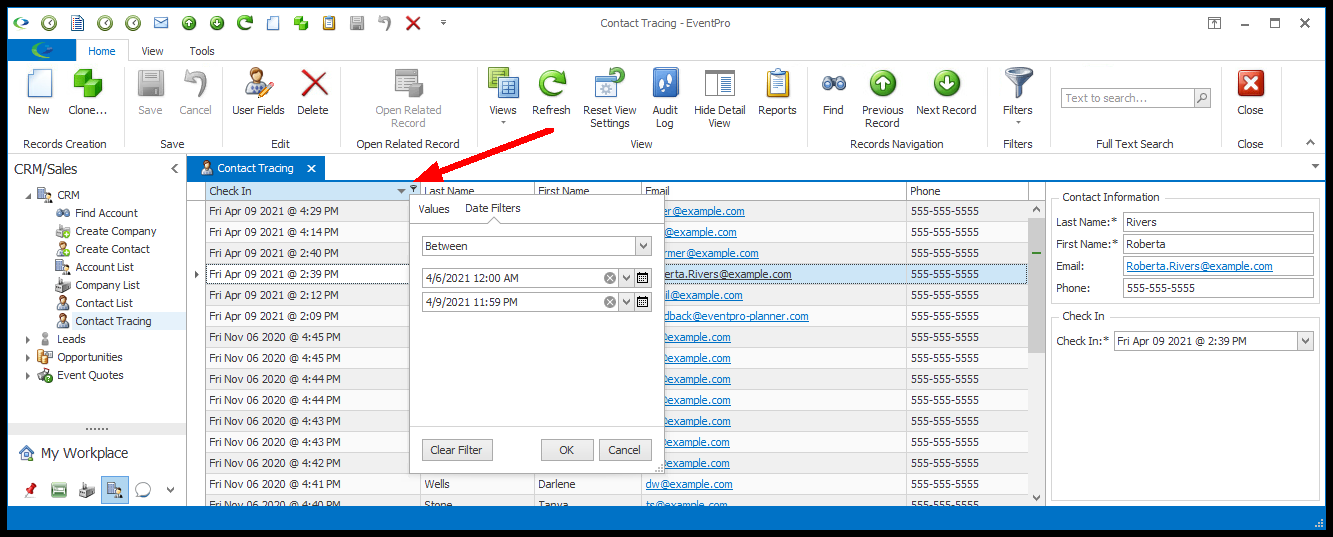Switch to the View ribbon tab
This screenshot has width=1333, height=537.
(152, 51)
